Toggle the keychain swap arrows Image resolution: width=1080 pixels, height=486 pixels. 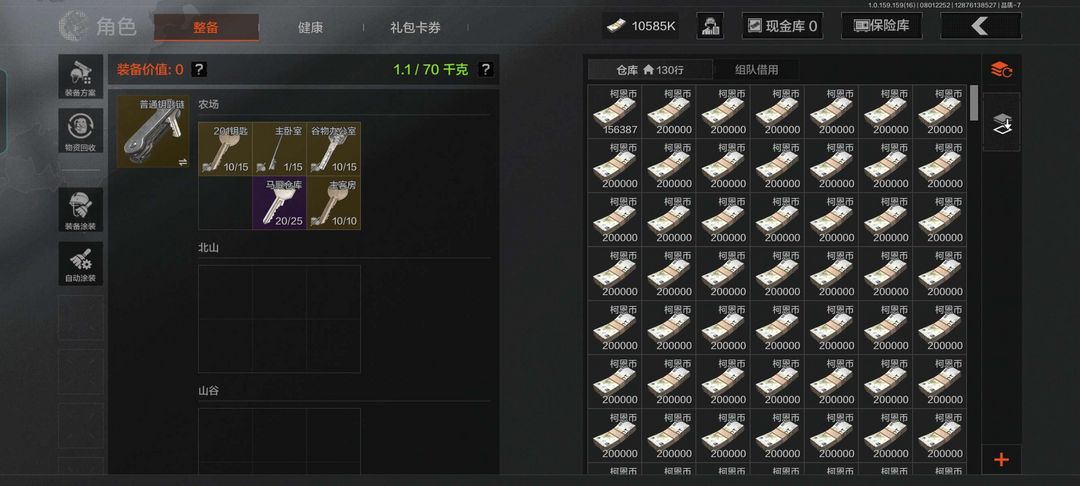[x=183, y=162]
